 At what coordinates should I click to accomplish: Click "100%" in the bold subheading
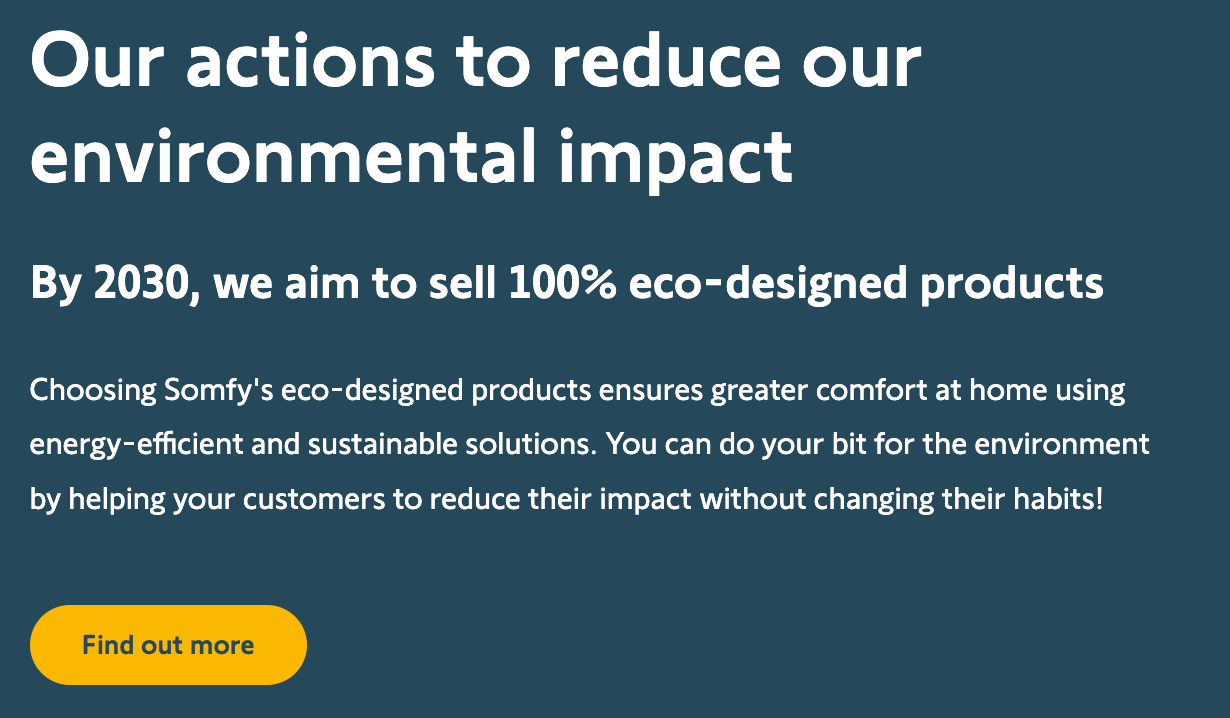click(562, 284)
